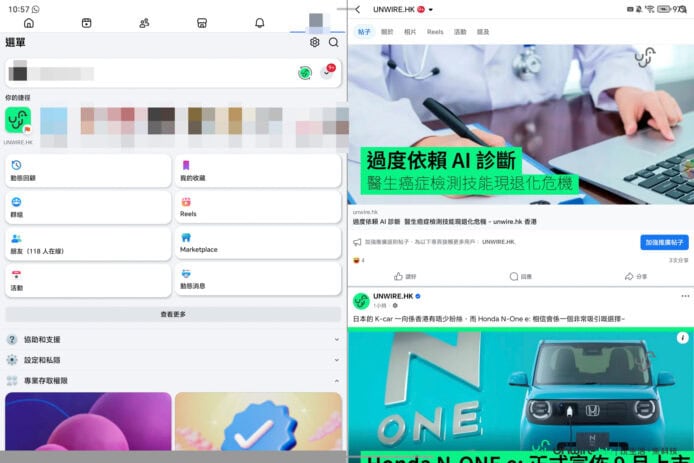The width and height of the screenshot is (694, 463).
Task: Switch to the 相片 tab
Action: 411,32
